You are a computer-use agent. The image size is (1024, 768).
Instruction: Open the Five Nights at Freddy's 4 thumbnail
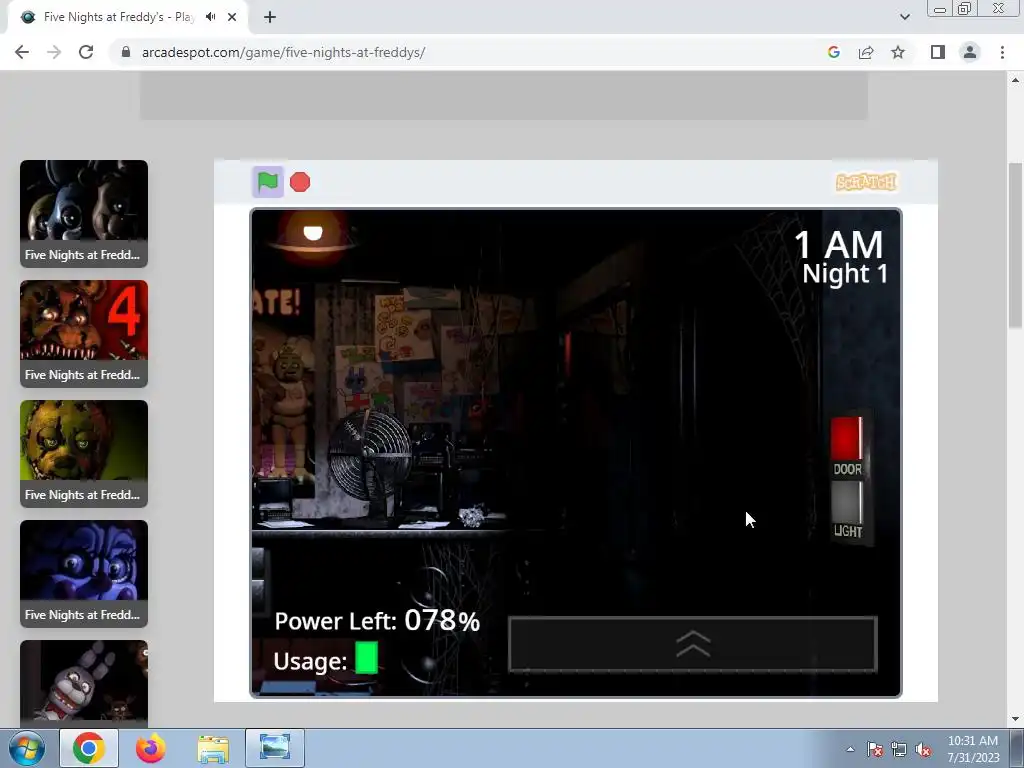(84, 334)
